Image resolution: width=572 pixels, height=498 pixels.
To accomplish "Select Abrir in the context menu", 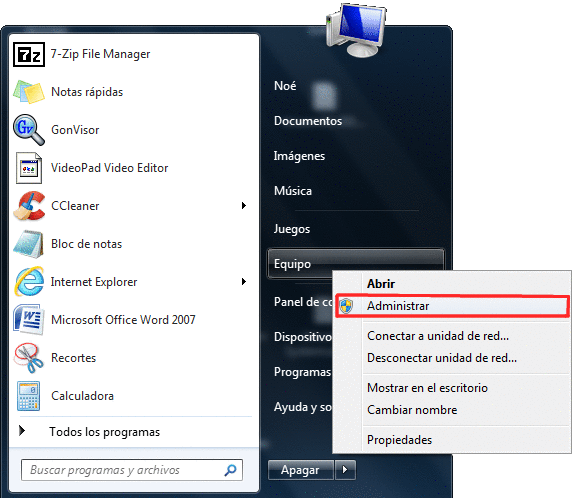I will pyautogui.click(x=381, y=284).
